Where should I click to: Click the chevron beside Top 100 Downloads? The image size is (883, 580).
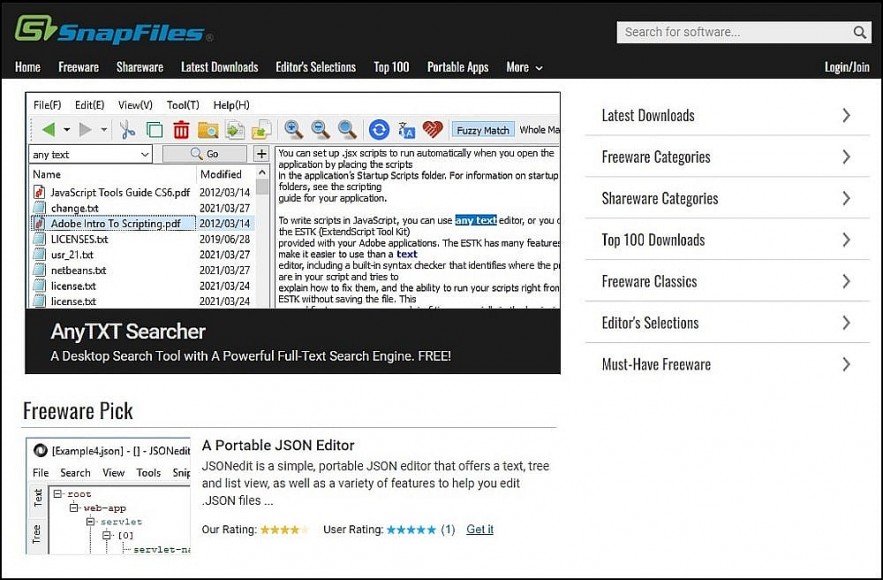pos(846,240)
